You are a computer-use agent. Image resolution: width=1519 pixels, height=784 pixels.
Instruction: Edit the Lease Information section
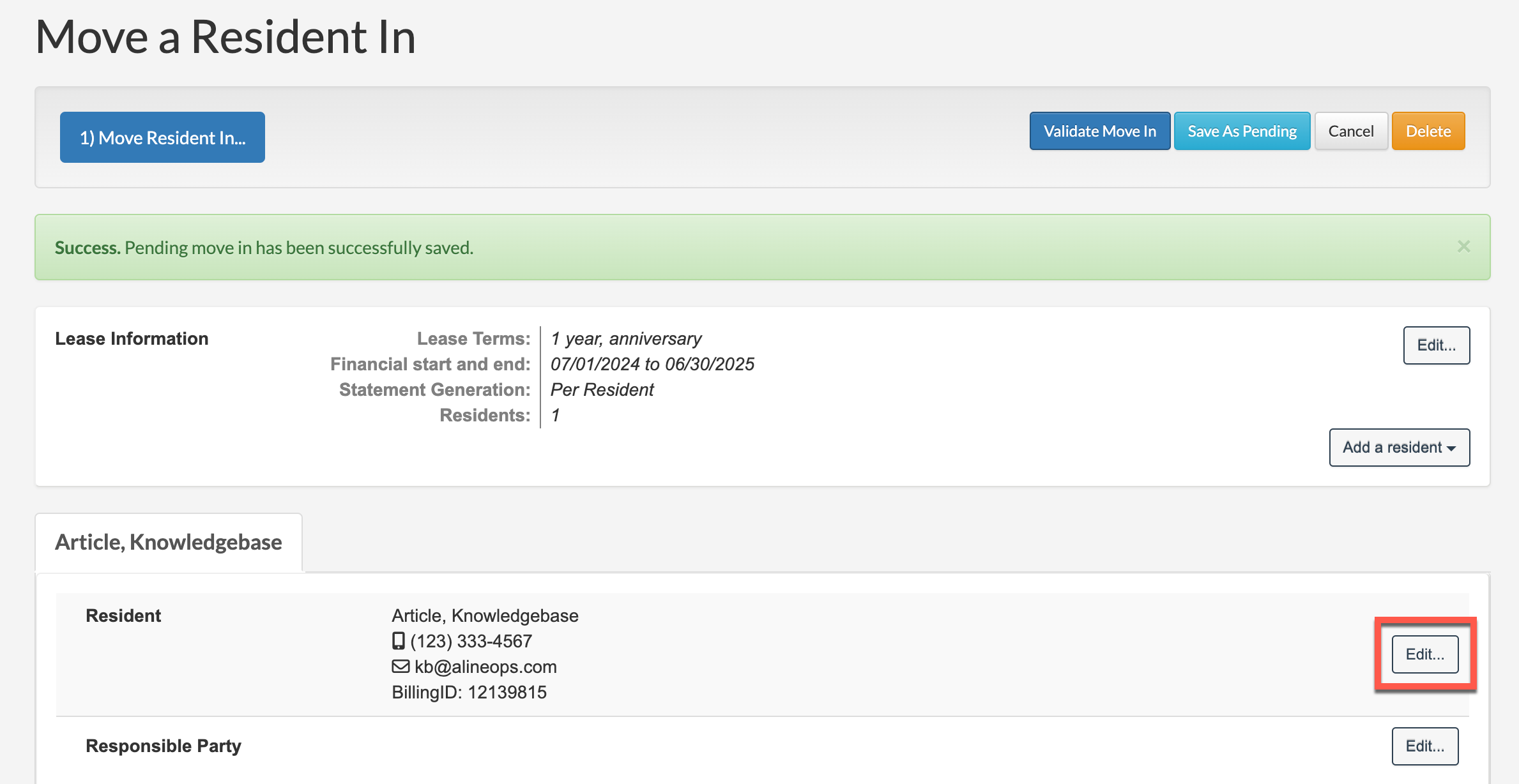click(x=1436, y=345)
